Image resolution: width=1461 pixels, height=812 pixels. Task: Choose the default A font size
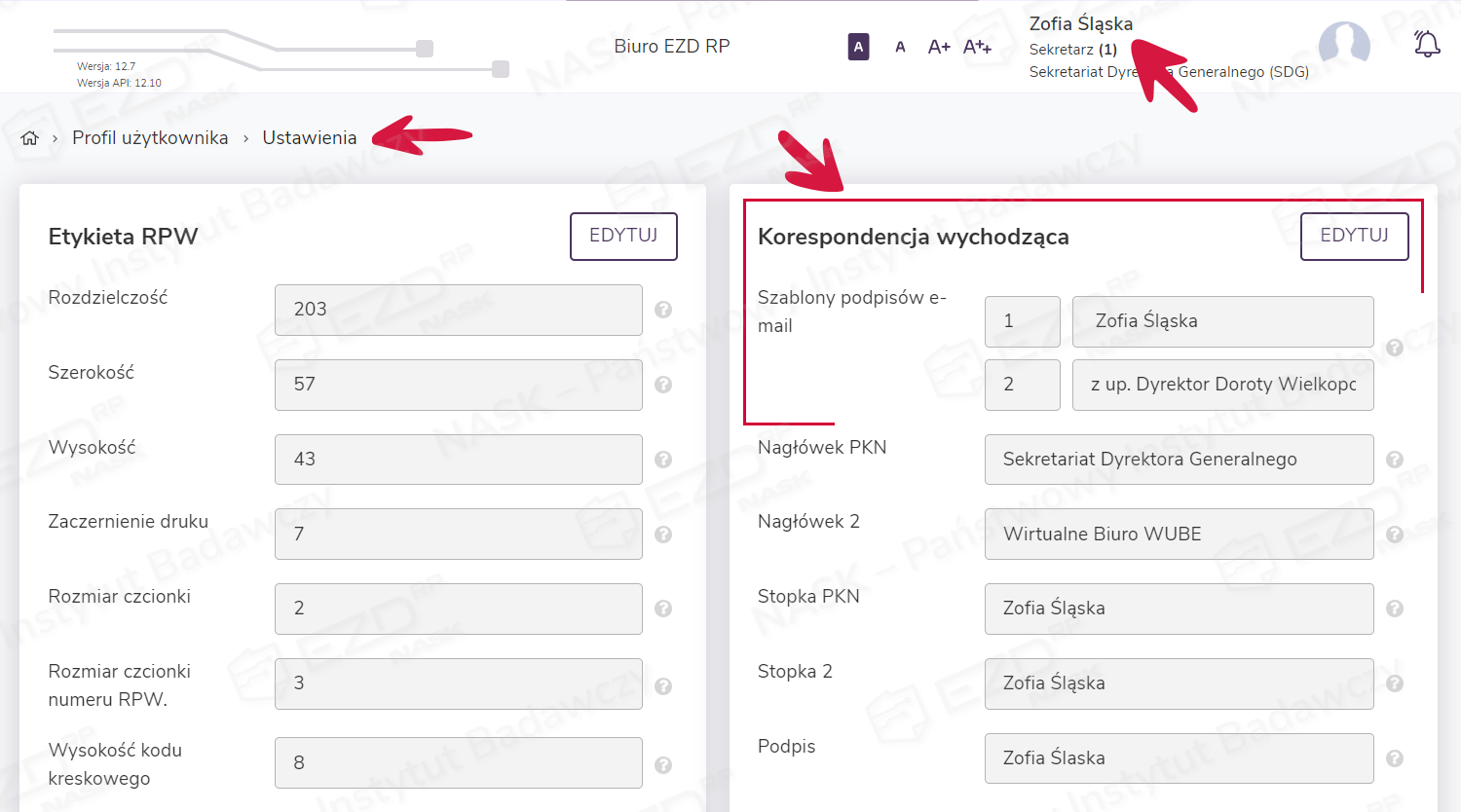(900, 47)
